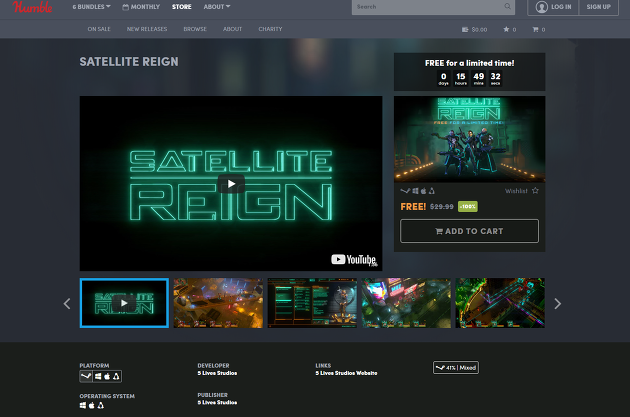Click the Linux icon under cover image
This screenshot has width=630, height=417.
click(432, 191)
